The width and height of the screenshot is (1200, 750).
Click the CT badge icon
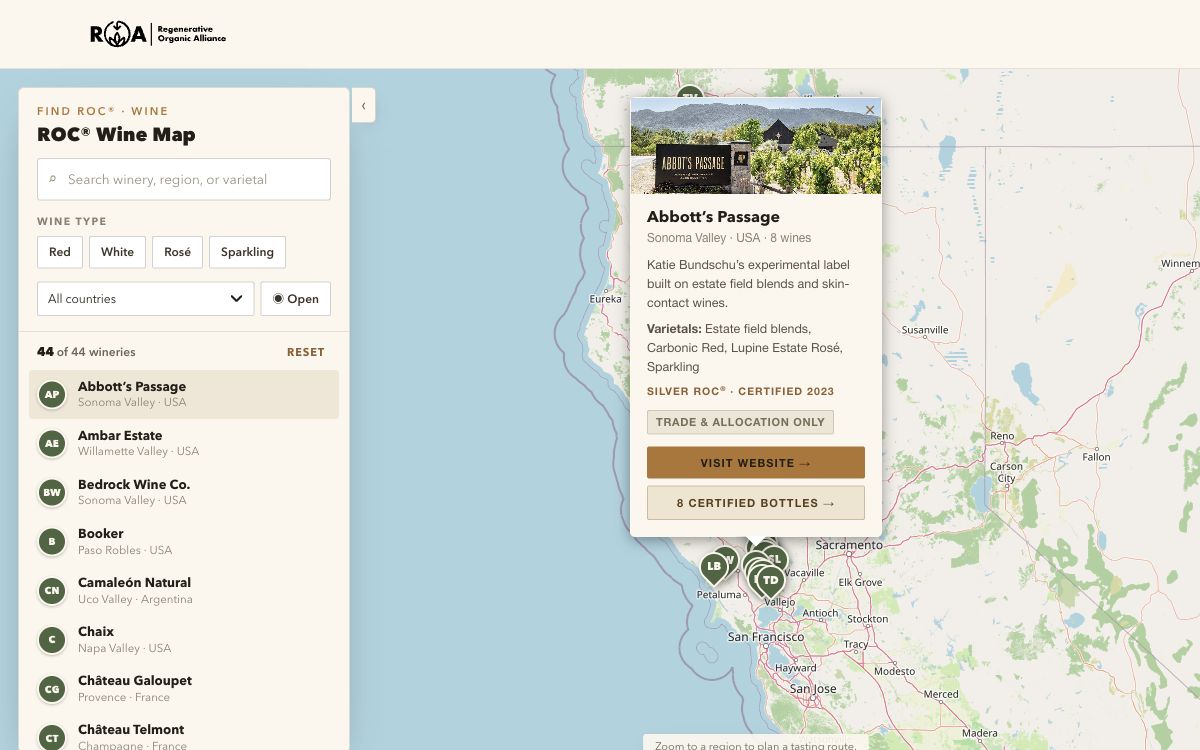click(52, 737)
